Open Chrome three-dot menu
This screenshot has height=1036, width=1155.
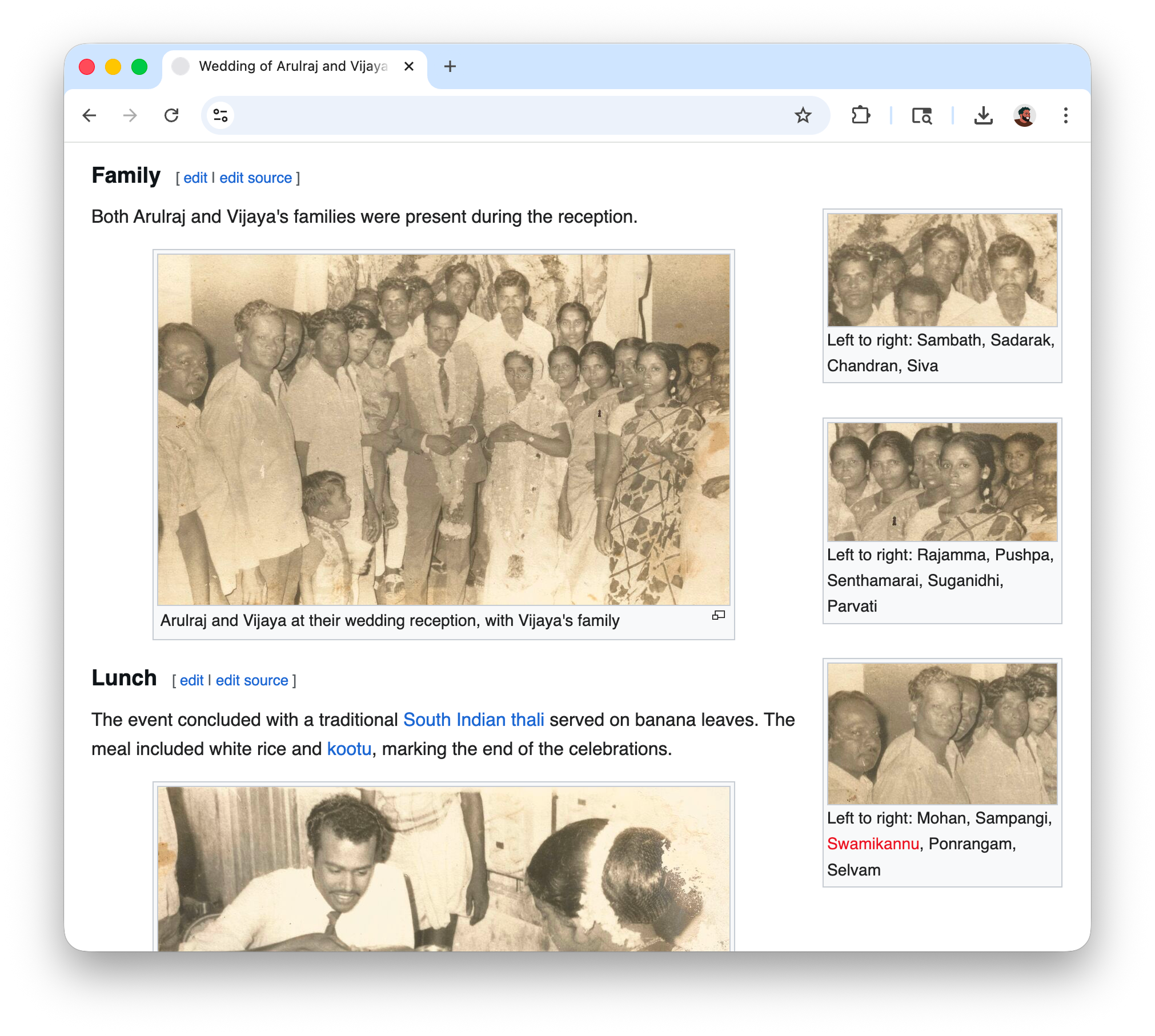pos(1065,116)
